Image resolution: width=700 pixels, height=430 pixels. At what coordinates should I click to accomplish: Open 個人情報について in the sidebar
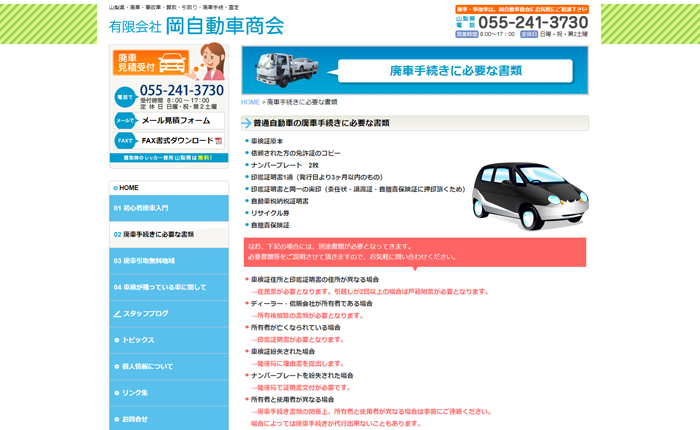click(x=169, y=366)
